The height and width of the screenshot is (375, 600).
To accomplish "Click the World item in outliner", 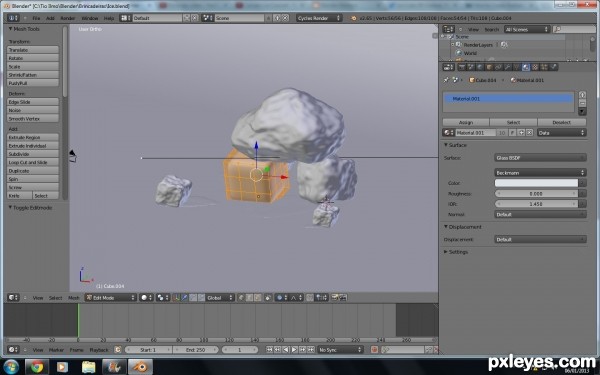I will pyautogui.click(x=470, y=53).
